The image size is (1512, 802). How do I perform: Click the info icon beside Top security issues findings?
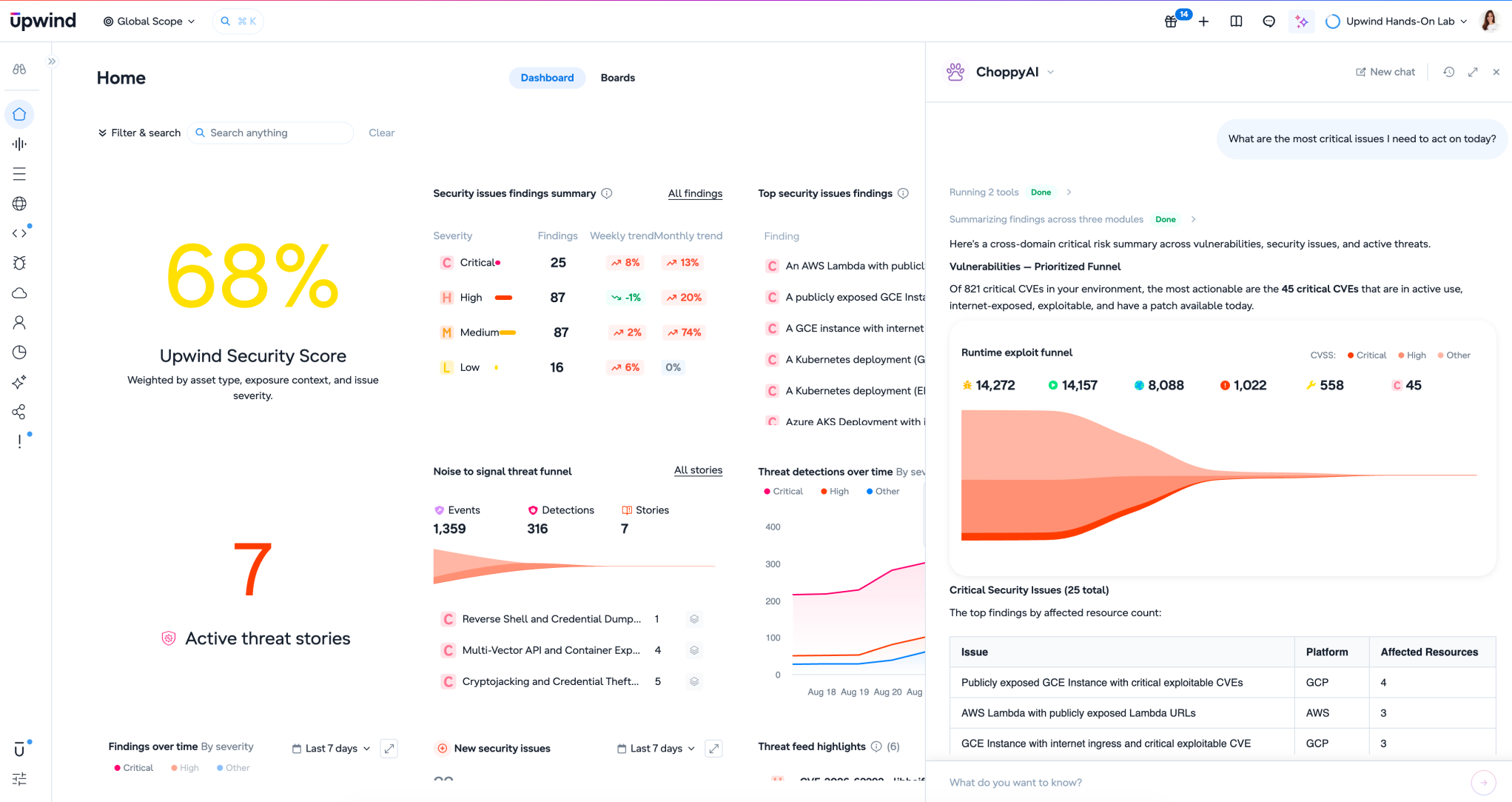903,193
